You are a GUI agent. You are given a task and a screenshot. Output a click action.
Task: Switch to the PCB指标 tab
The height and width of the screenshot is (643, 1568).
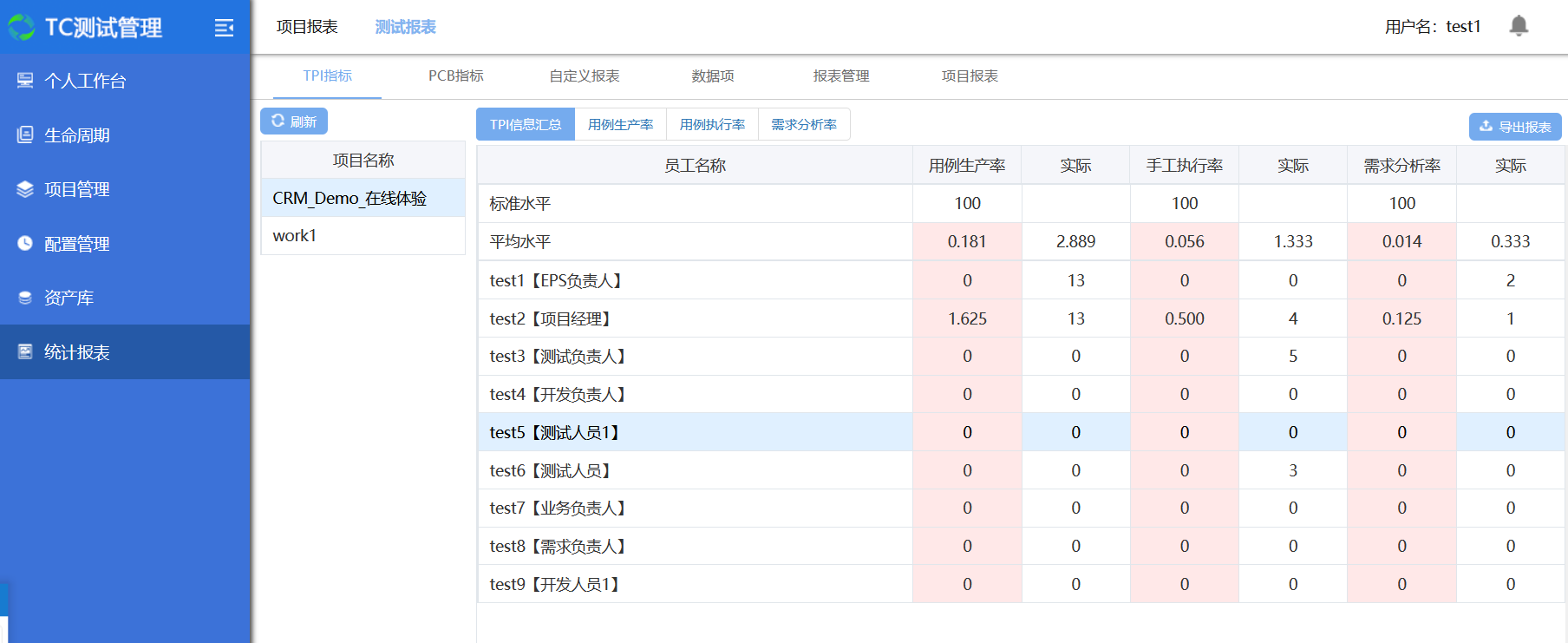click(x=455, y=76)
